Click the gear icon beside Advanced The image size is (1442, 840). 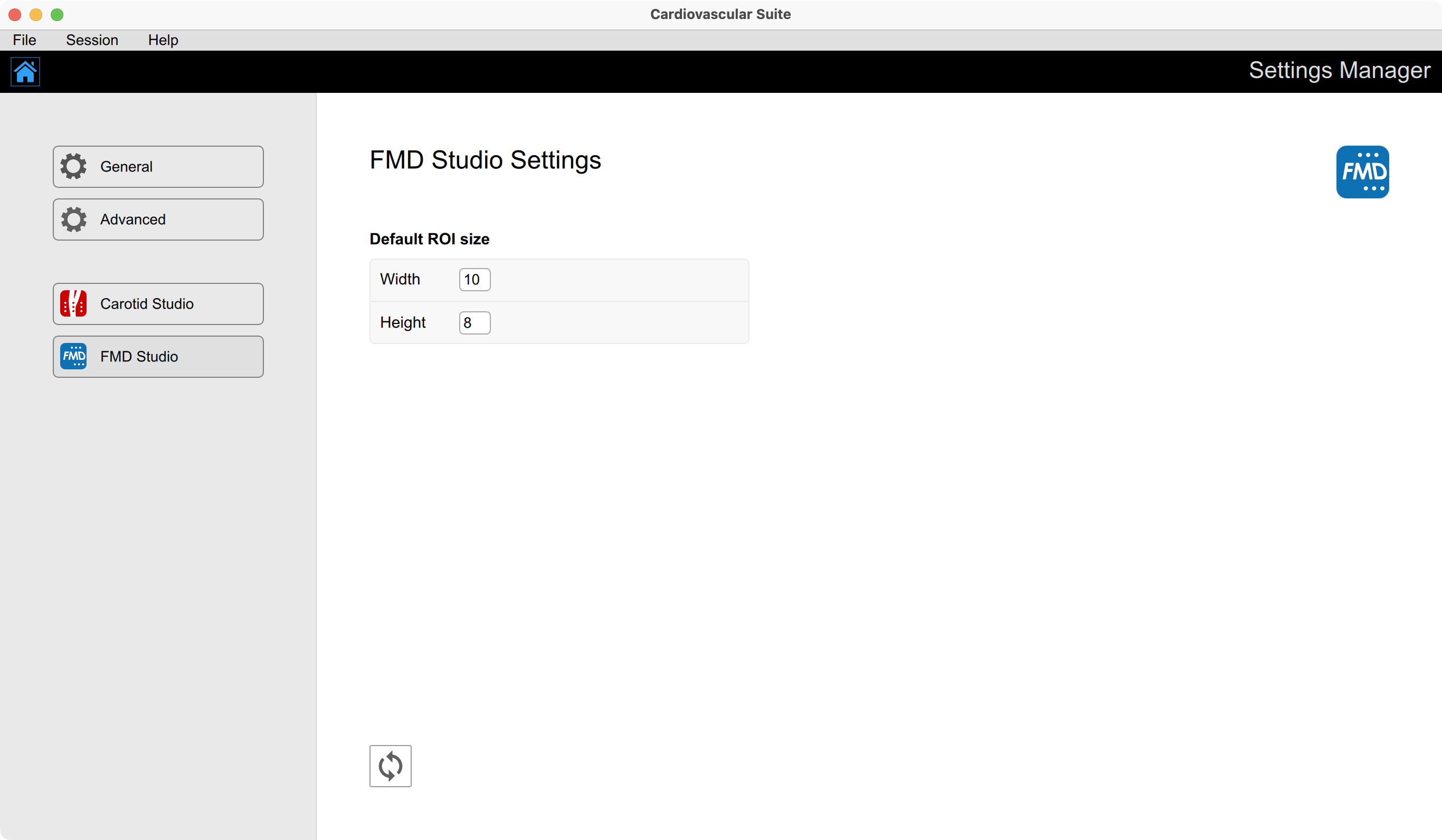[x=73, y=219]
